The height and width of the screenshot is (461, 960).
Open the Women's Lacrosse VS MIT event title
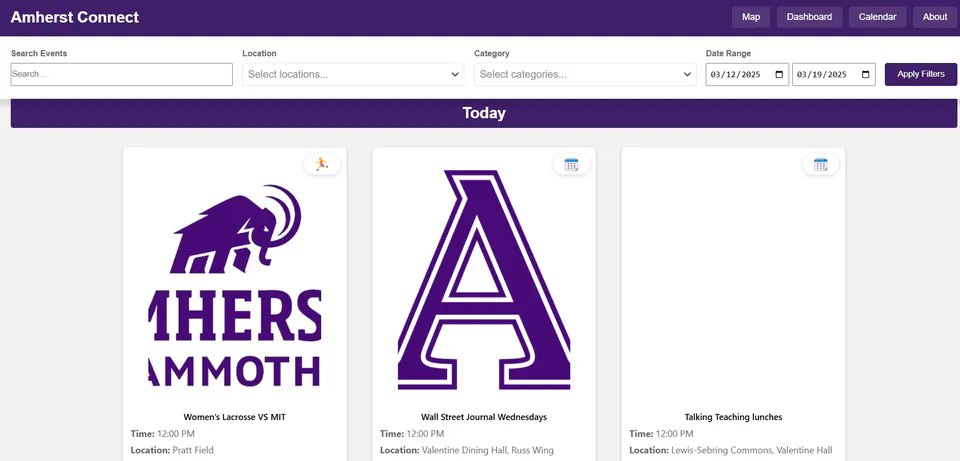234,417
